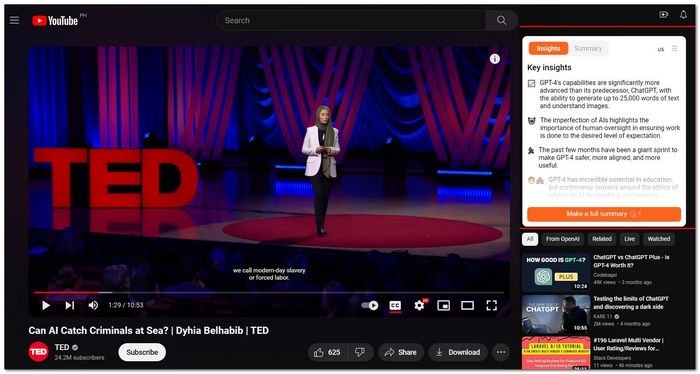Click the 1:29 / 10:53 time display
The width and height of the screenshot is (700, 374).
[x=125, y=305]
